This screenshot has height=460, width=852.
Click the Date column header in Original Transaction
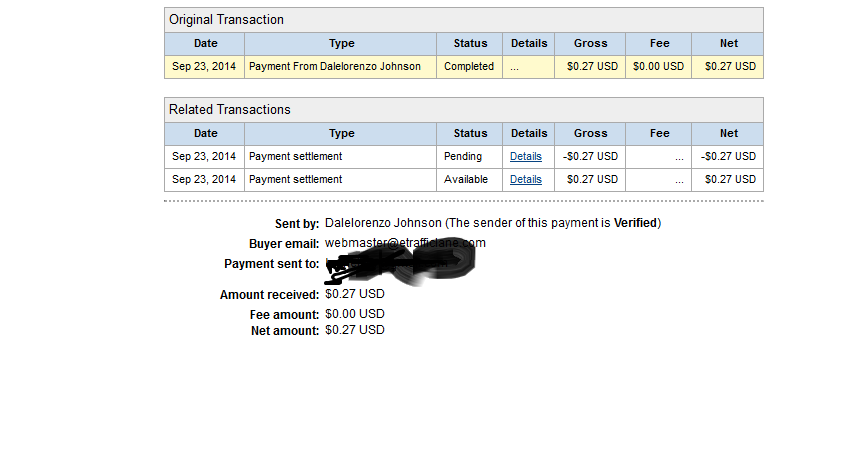(205, 43)
